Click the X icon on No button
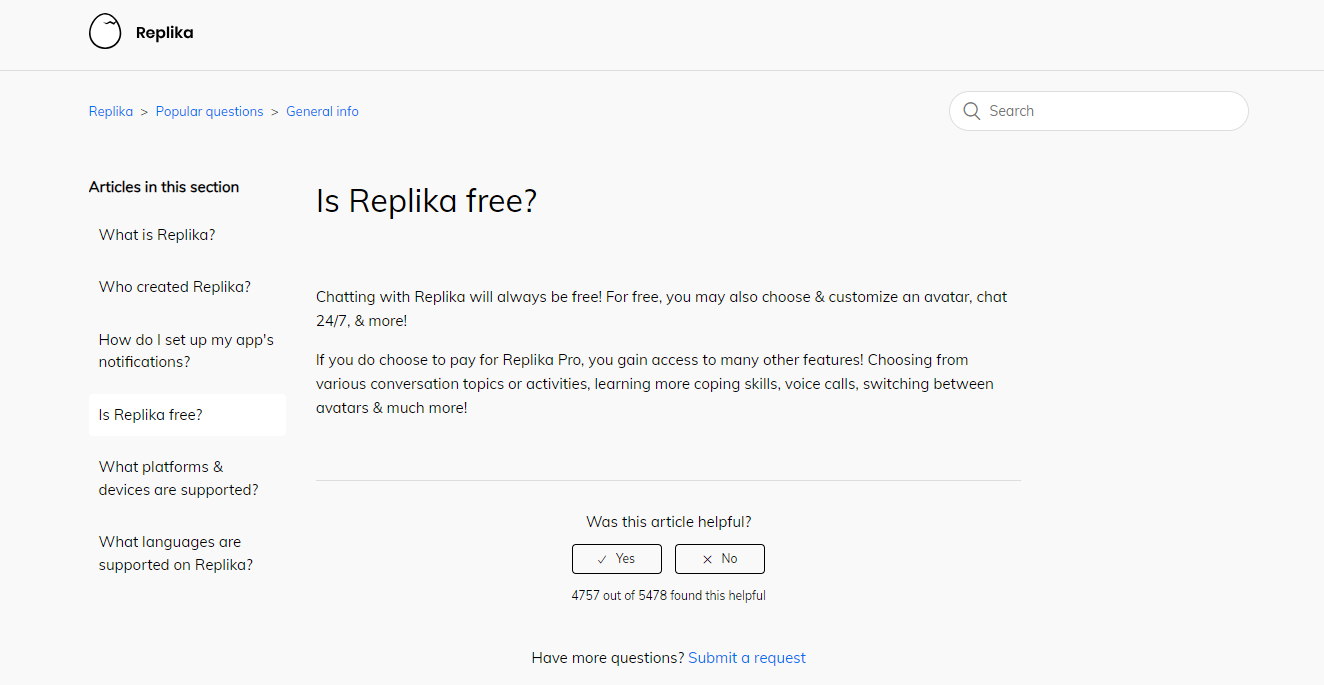 [707, 559]
